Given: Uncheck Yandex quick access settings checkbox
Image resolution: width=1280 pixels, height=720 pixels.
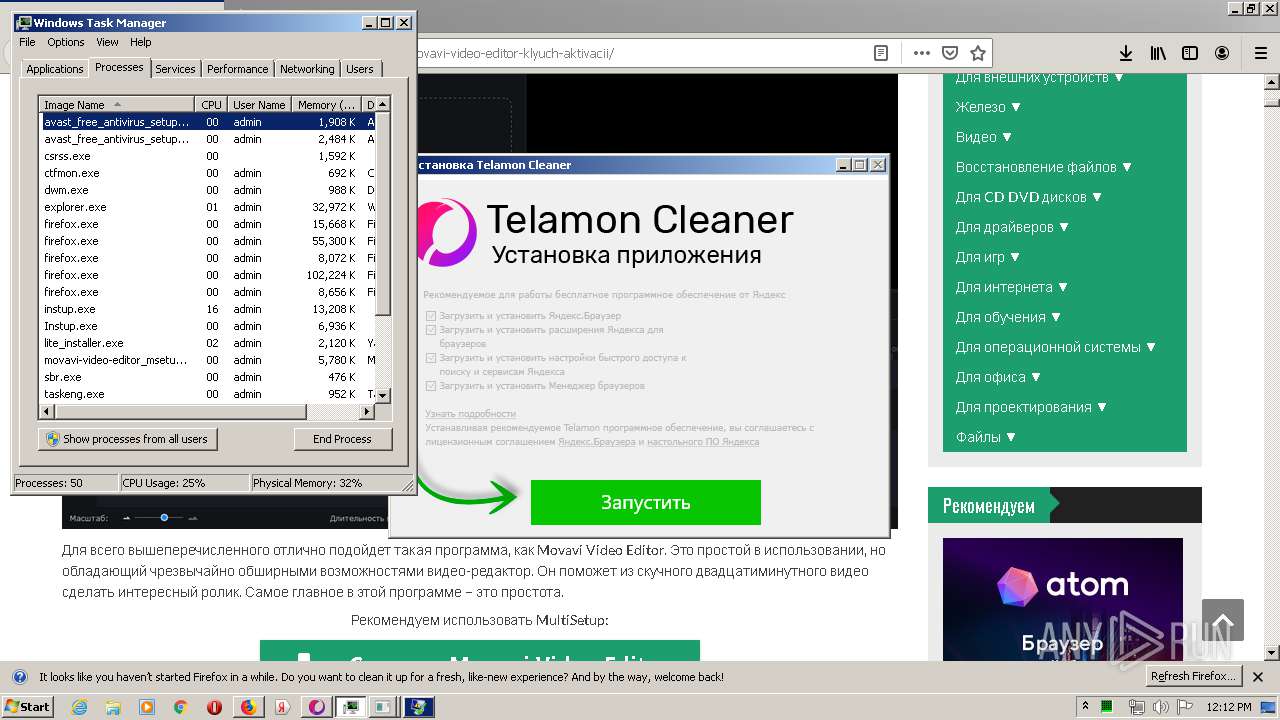Looking at the screenshot, I should (431, 357).
